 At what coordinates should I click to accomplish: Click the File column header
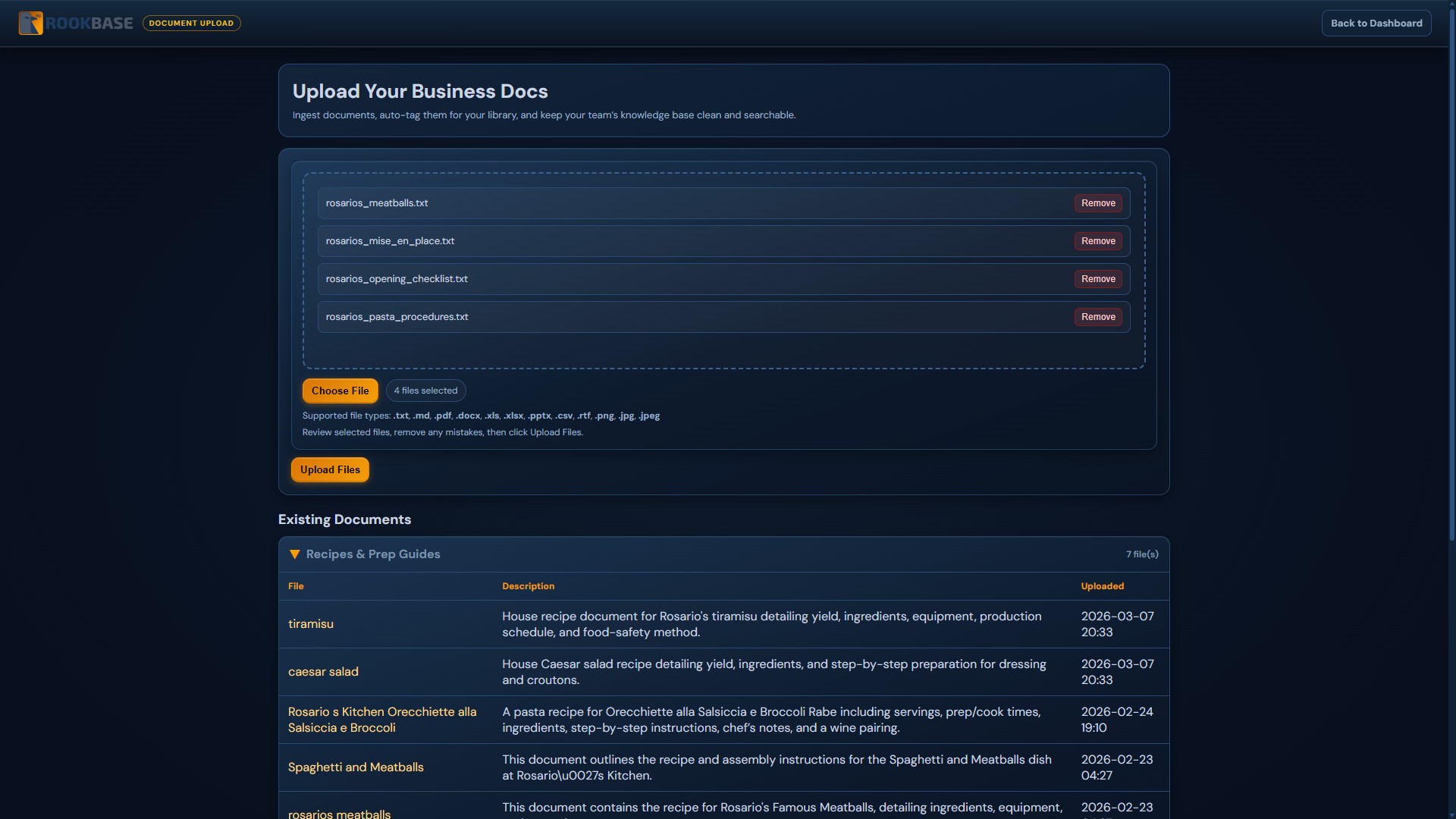[x=296, y=586]
